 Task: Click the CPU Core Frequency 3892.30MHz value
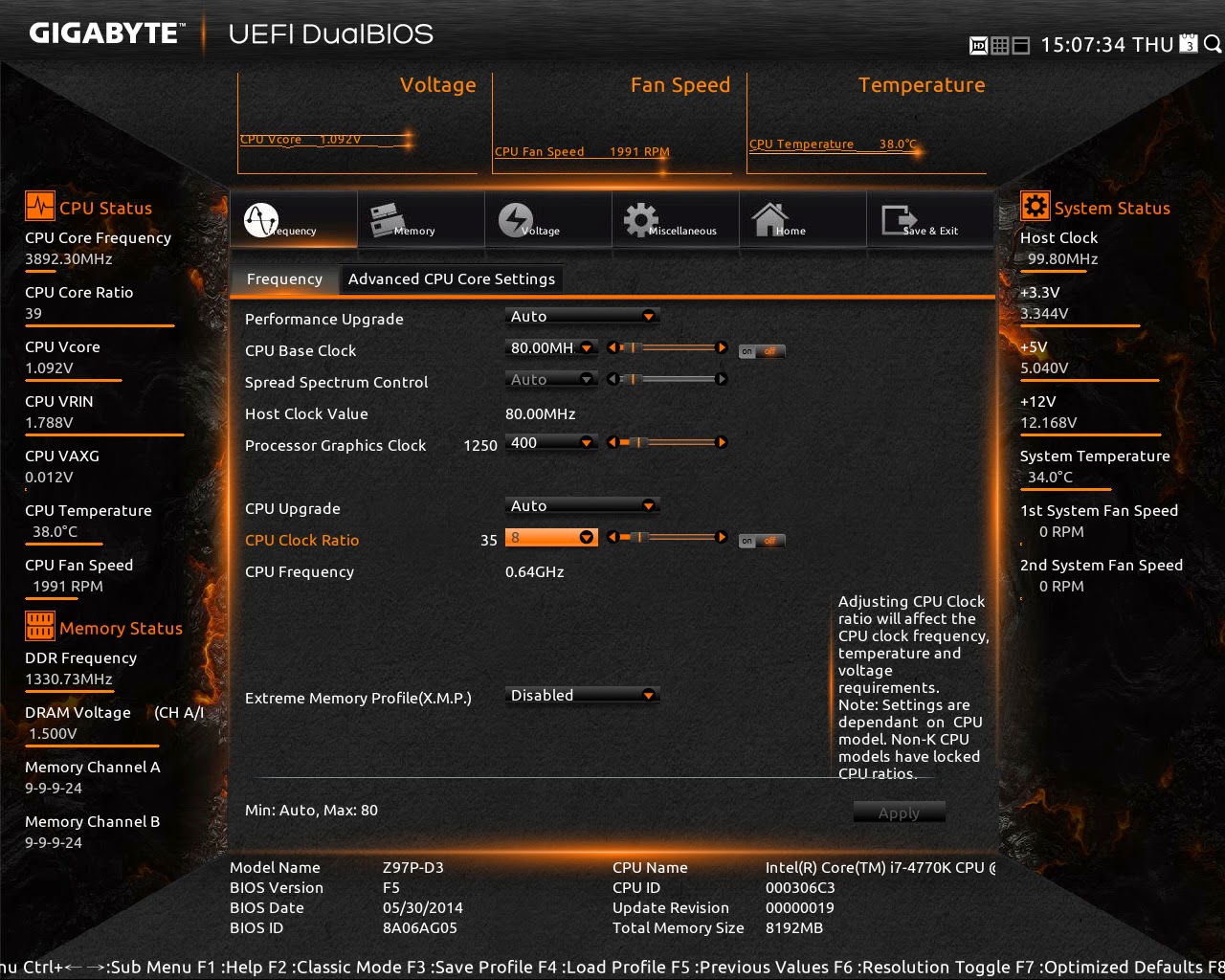pos(69,259)
